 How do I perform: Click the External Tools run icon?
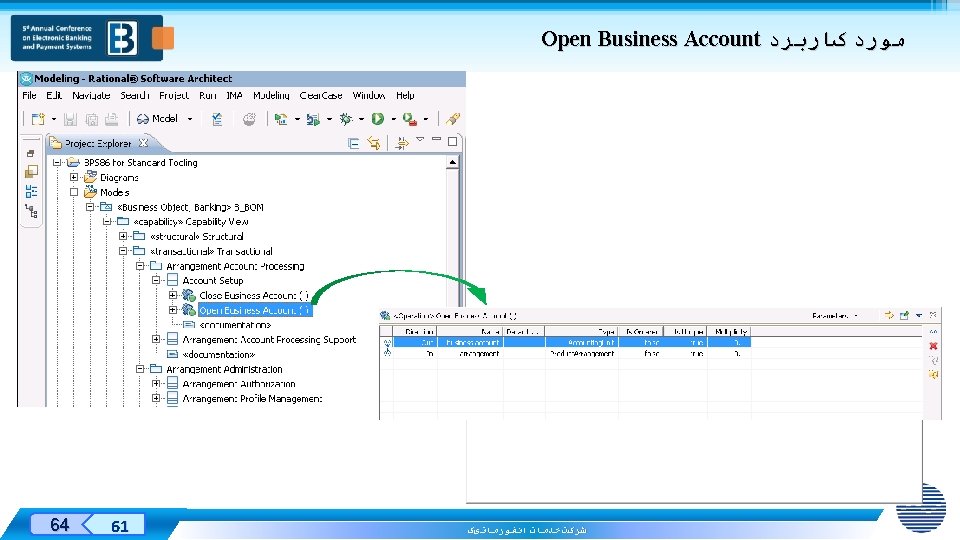pyautogui.click(x=410, y=119)
